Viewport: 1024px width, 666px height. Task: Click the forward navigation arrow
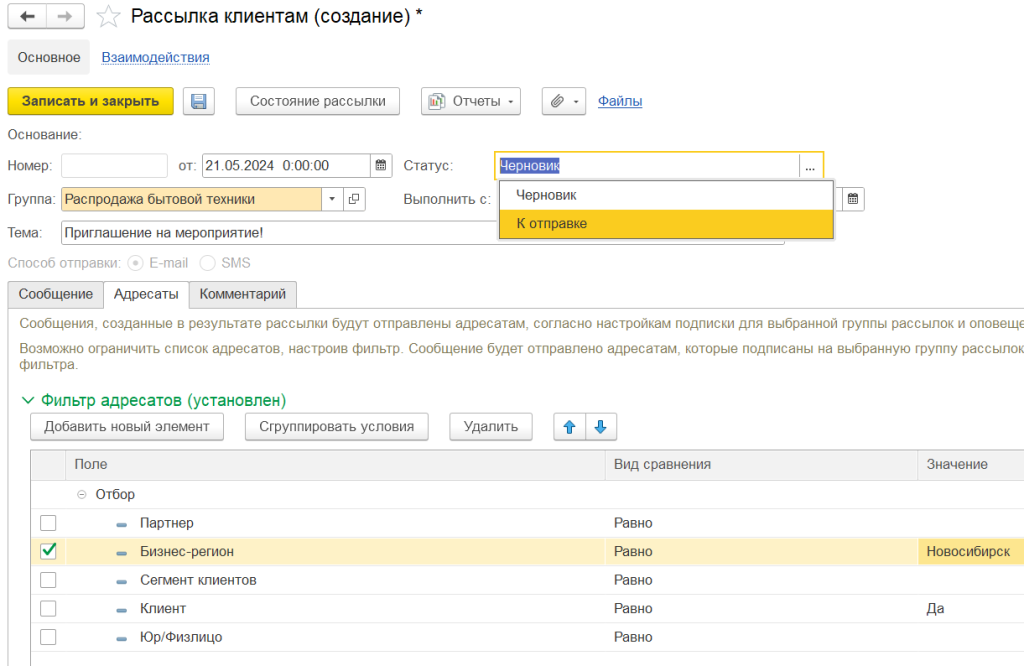(x=65, y=17)
